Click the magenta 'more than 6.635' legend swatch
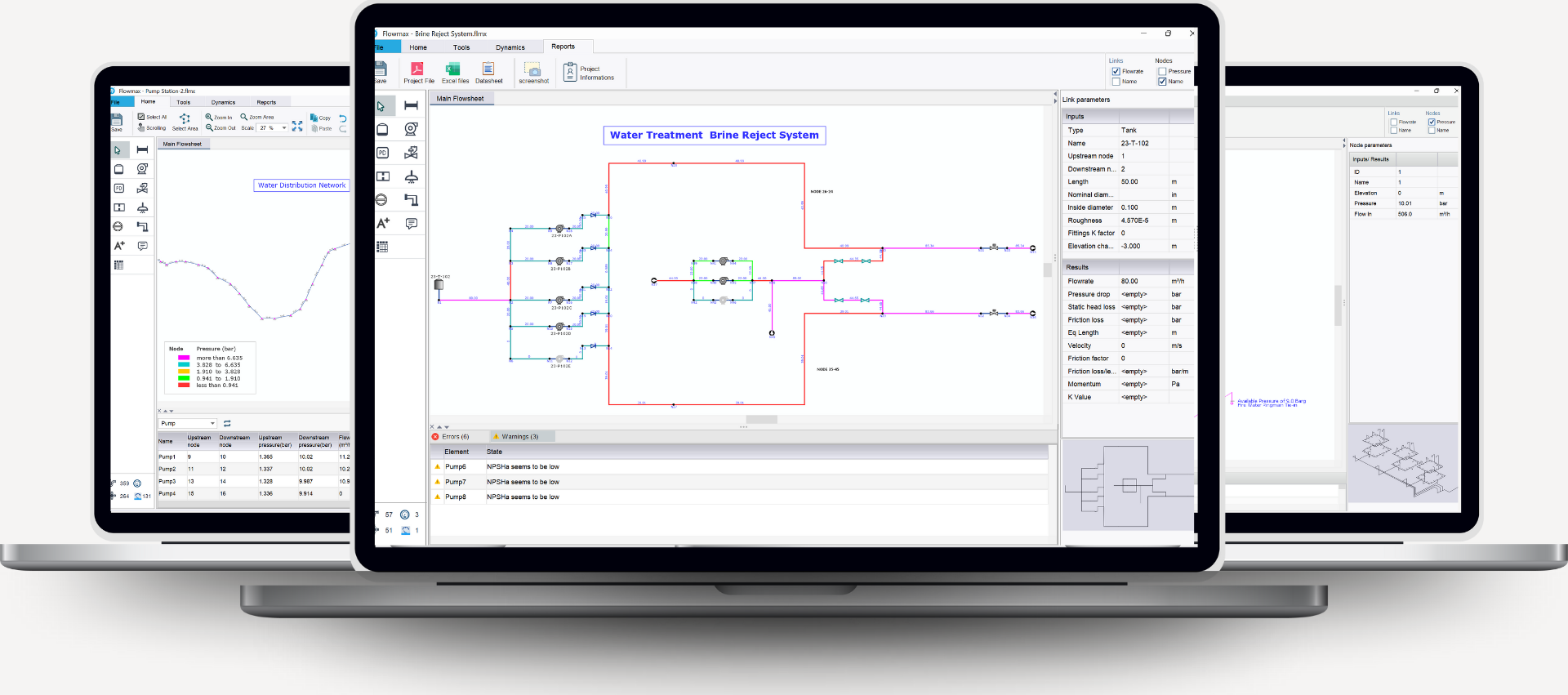Image resolution: width=1568 pixels, height=695 pixels. point(184,358)
